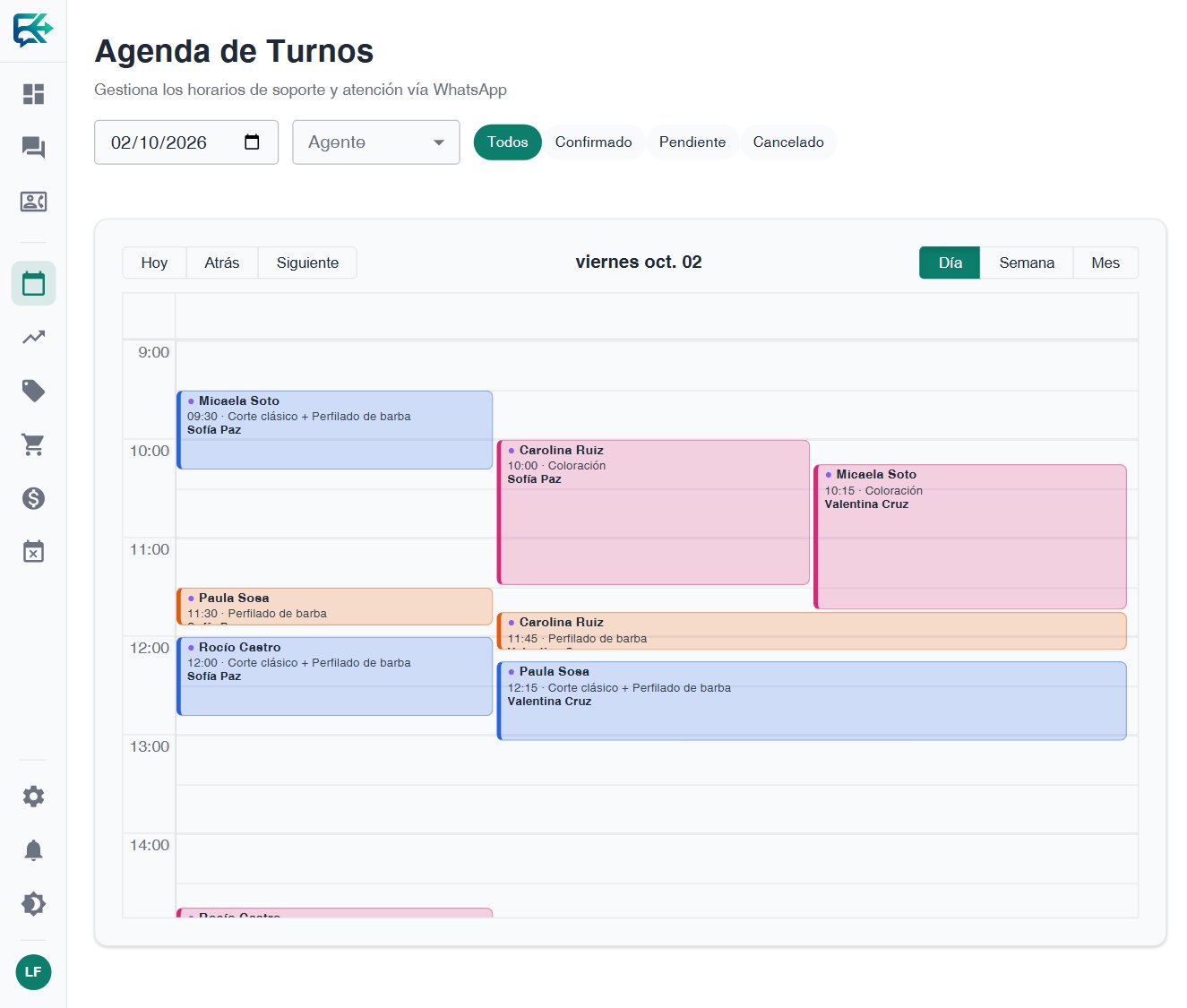Open the dashboard grid icon
Viewport: 1187px width, 1008px height.
click(33, 94)
